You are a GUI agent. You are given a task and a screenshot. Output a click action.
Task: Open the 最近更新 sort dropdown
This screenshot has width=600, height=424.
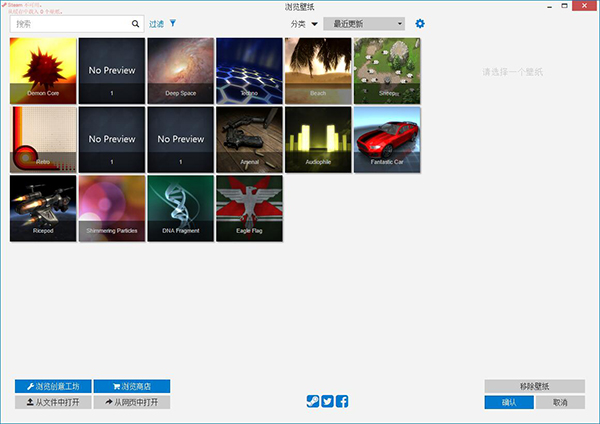tap(364, 24)
